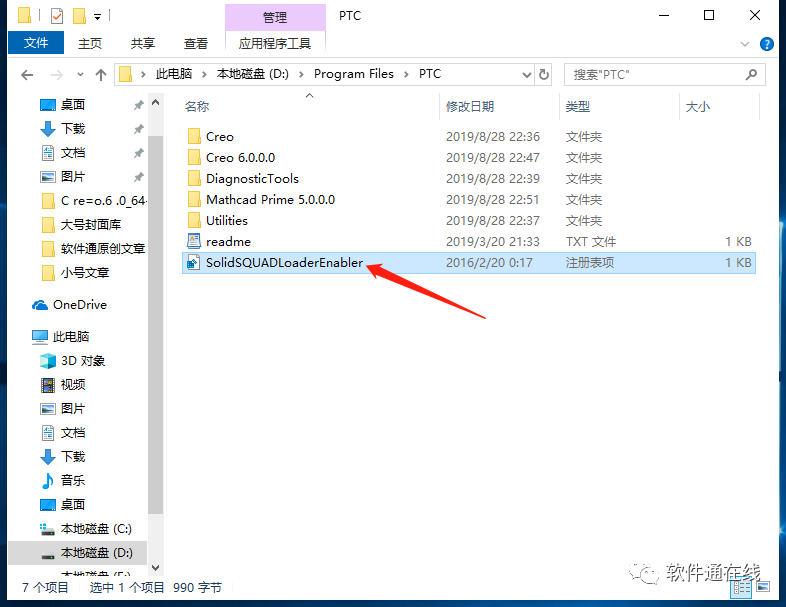Click the 2019/3/20 21:33 date of readme
The height and width of the screenshot is (607, 786).
(493, 242)
